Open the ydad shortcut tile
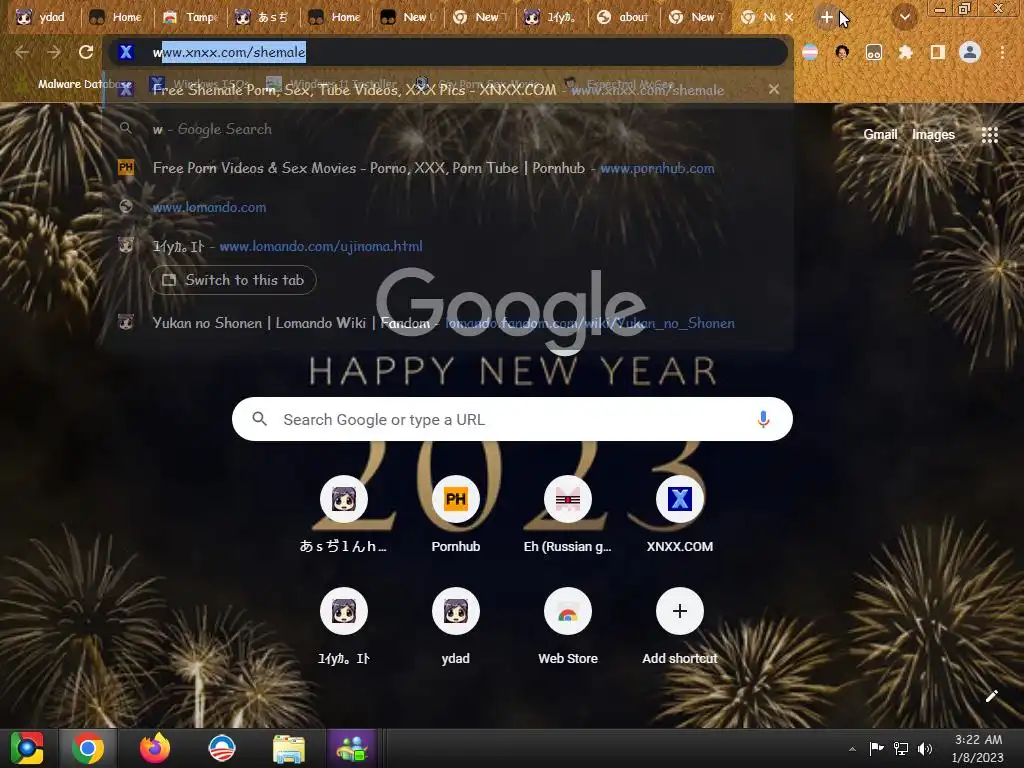Viewport: 1024px width, 768px height. [x=455, y=627]
